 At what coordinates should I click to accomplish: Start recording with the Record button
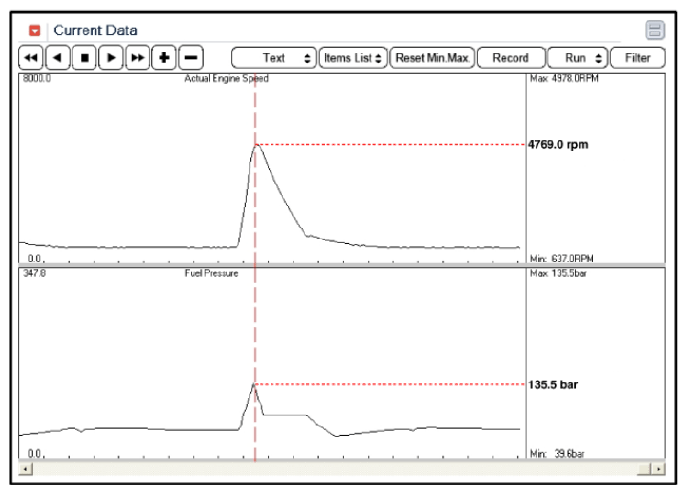click(x=511, y=58)
